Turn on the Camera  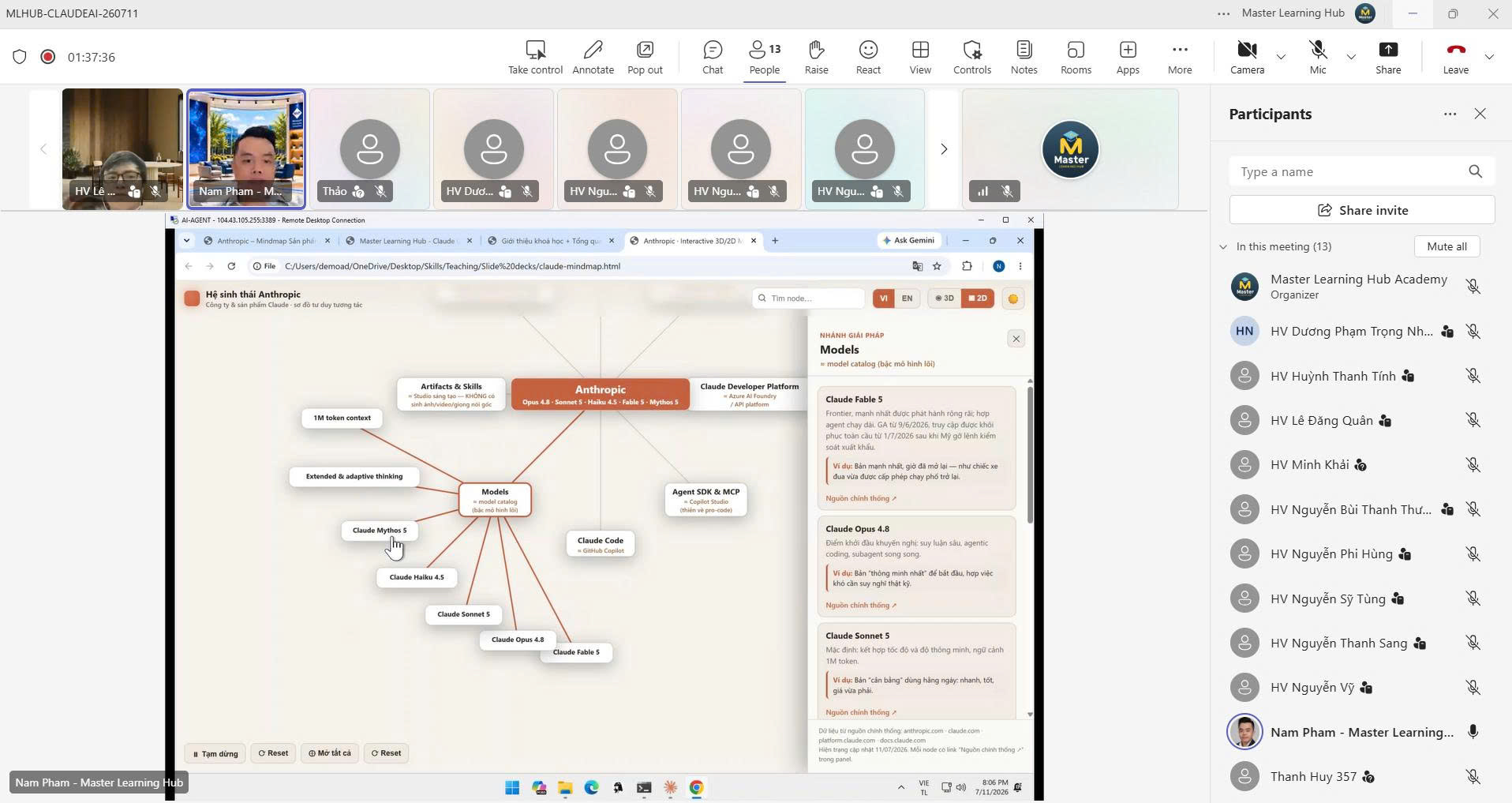(1247, 58)
